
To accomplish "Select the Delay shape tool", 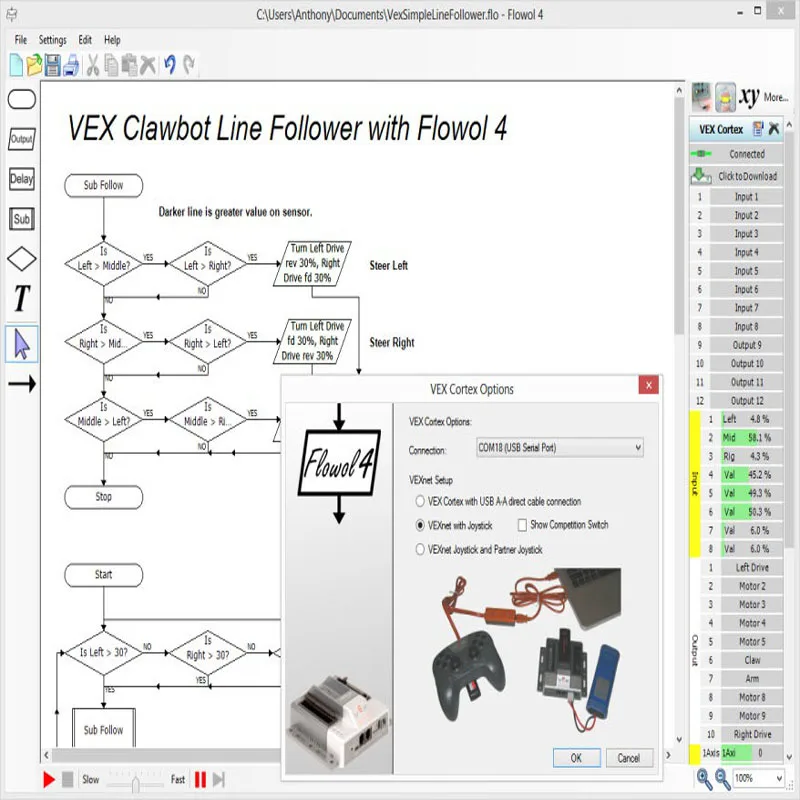I will point(22,179).
